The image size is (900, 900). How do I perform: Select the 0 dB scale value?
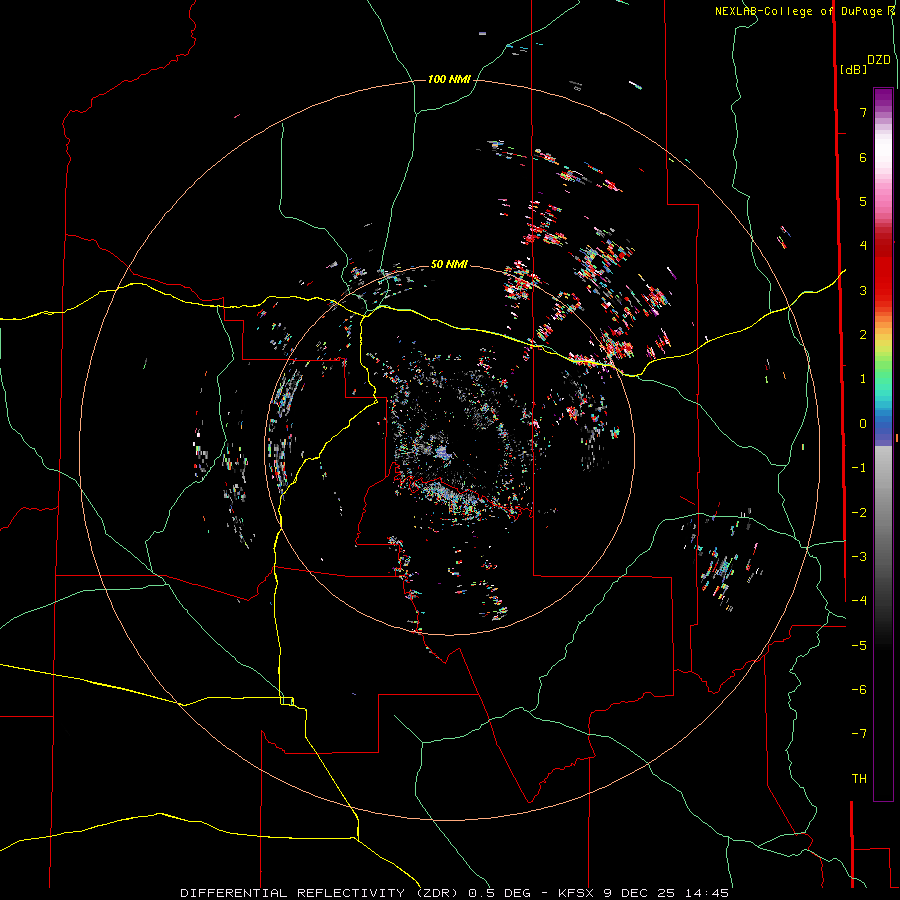863,424
